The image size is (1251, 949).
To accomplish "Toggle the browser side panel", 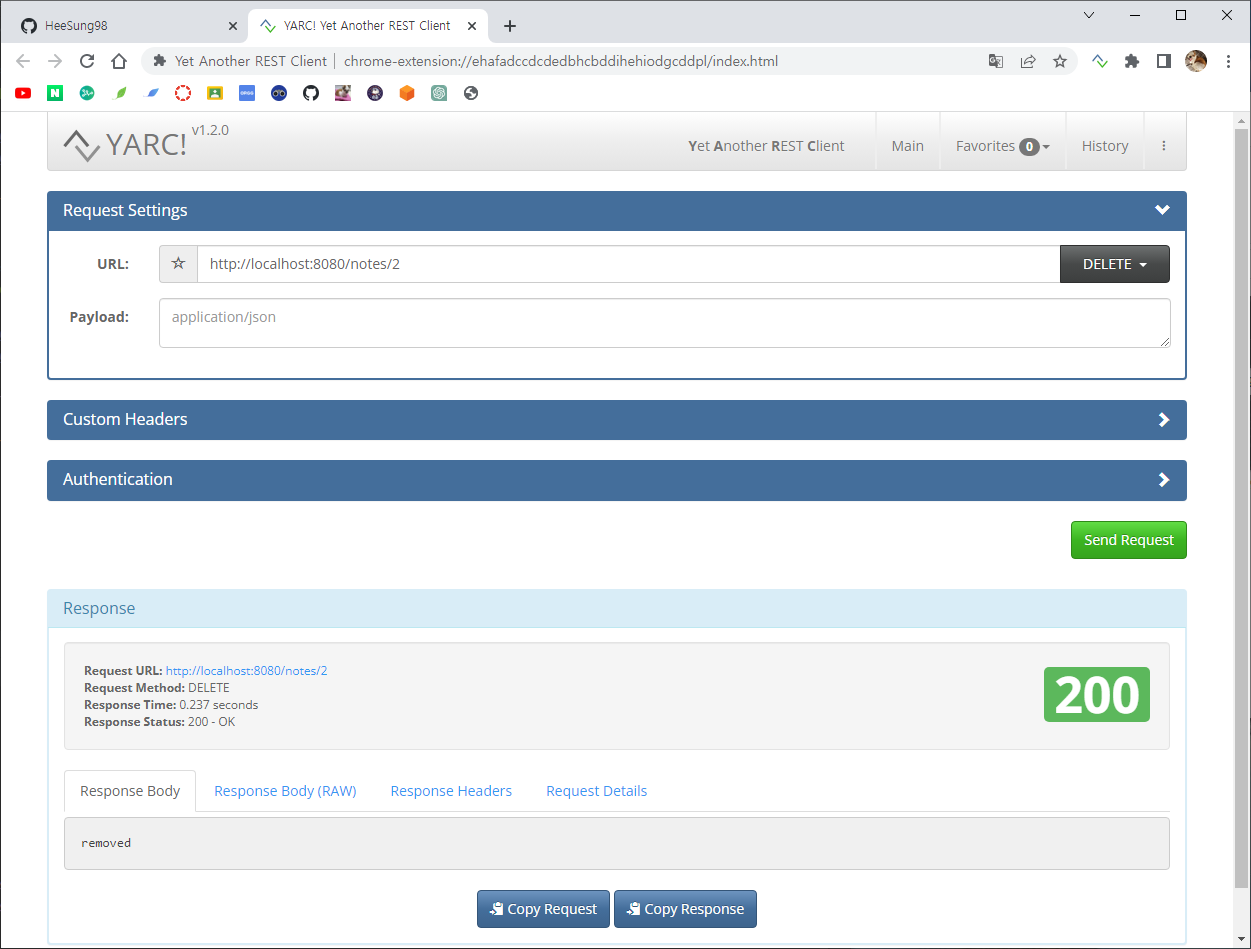I will point(1164,61).
